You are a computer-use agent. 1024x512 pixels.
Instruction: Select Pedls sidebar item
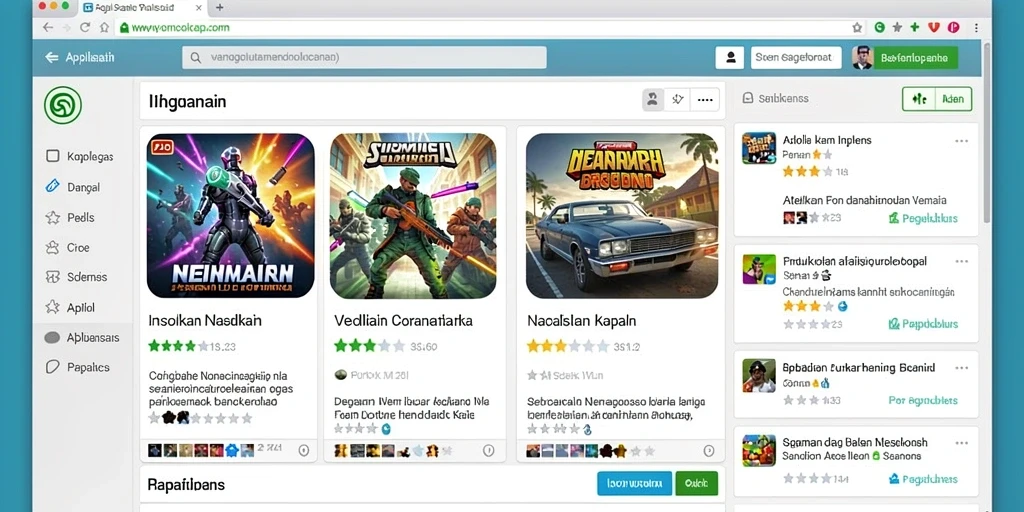click(70, 217)
